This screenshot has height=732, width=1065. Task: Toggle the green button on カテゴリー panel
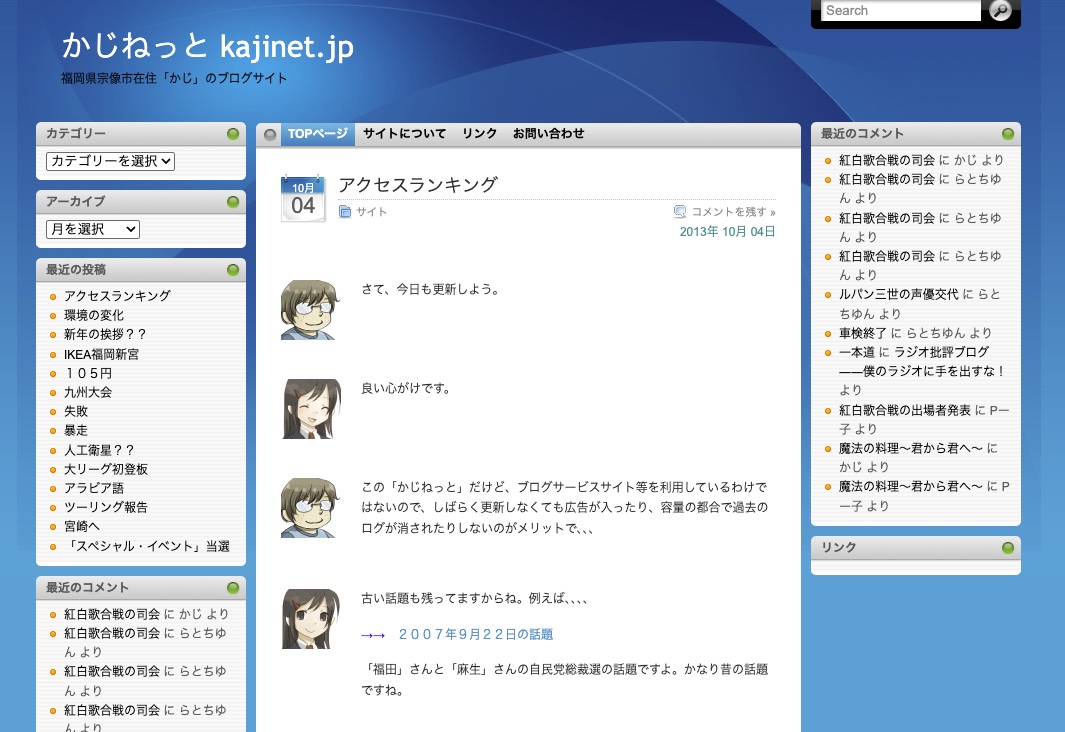pos(233,134)
